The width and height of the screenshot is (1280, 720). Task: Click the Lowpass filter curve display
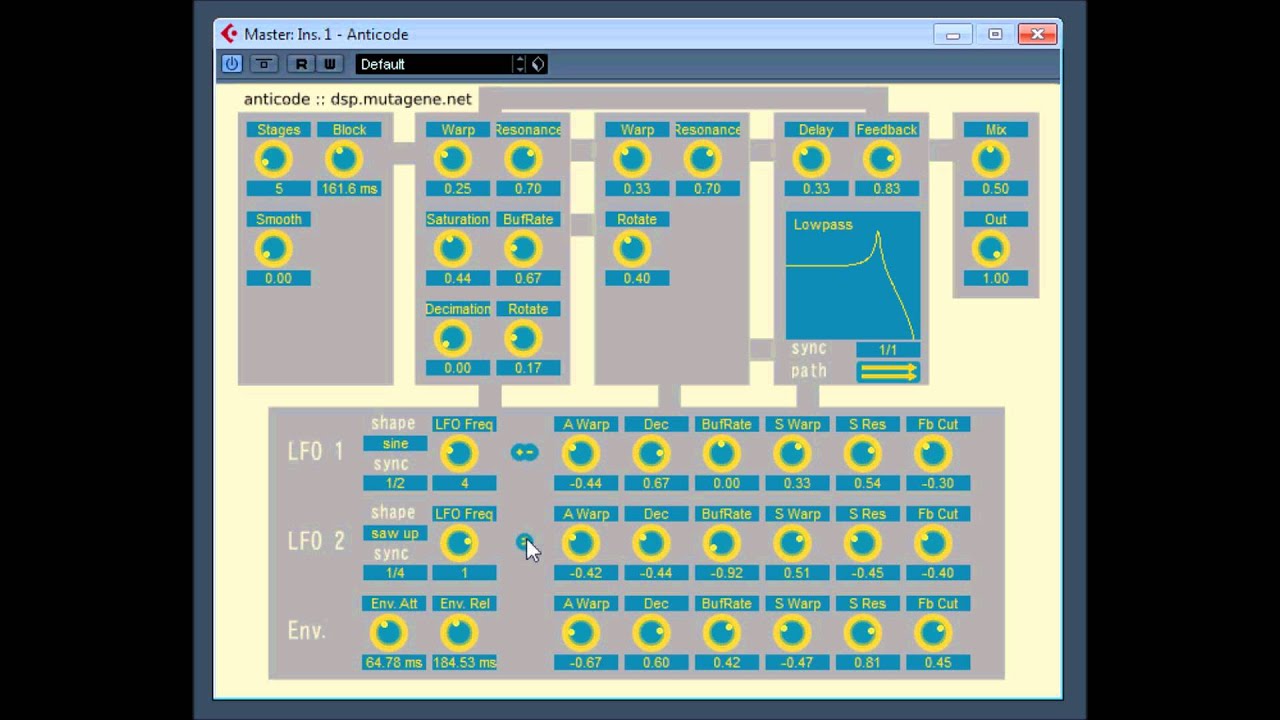click(853, 276)
